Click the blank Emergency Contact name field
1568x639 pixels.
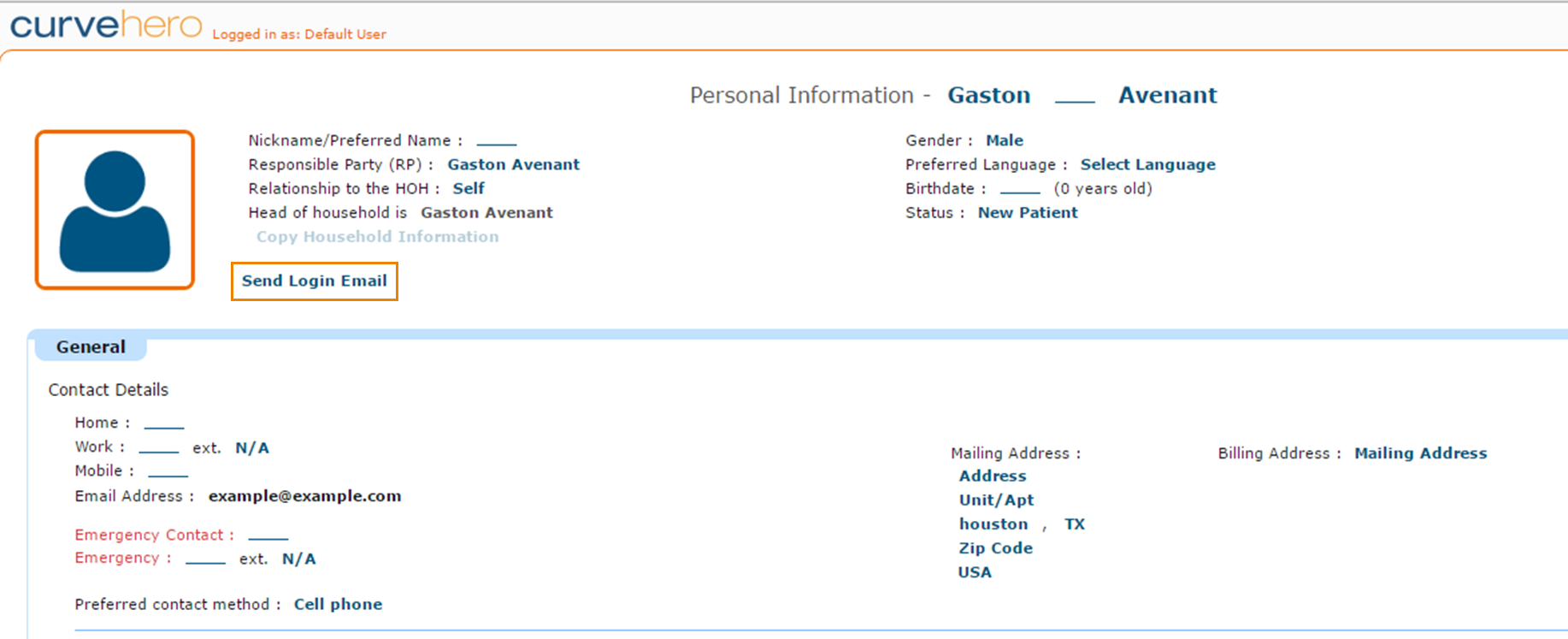click(x=268, y=535)
